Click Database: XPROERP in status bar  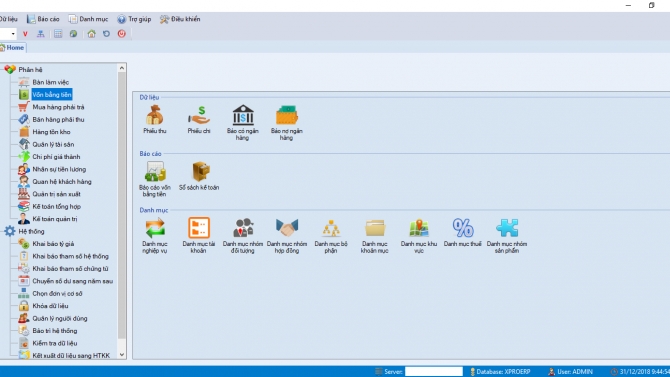[500, 371]
